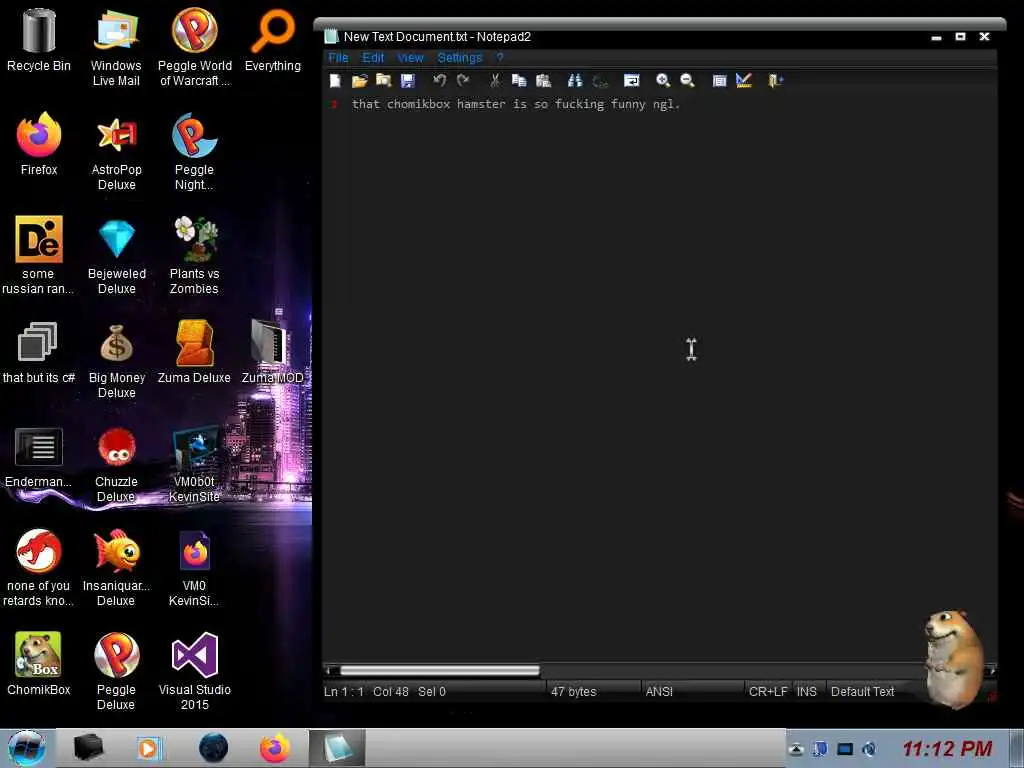Viewport: 1024px width, 768px height.
Task: Click the 'Ln 1 : 1' status bar entry
Action: pyautogui.click(x=344, y=692)
